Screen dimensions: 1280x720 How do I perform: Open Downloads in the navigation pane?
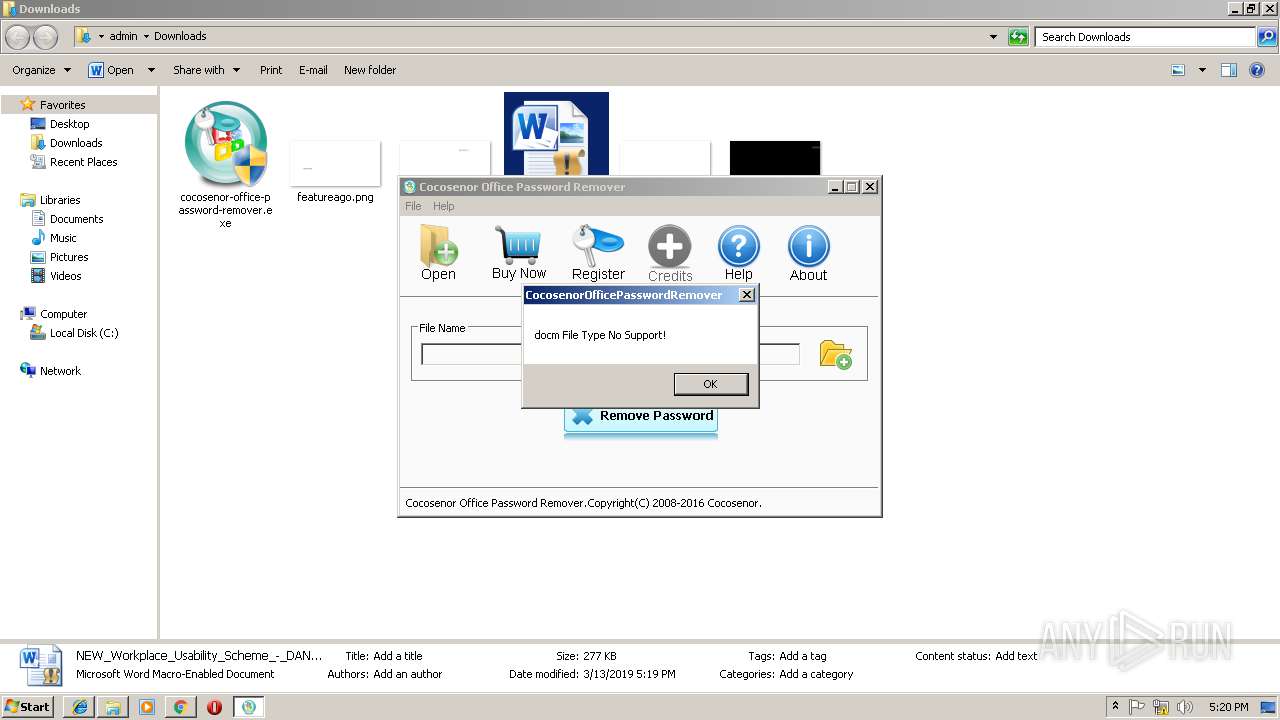pyautogui.click(x=76, y=143)
